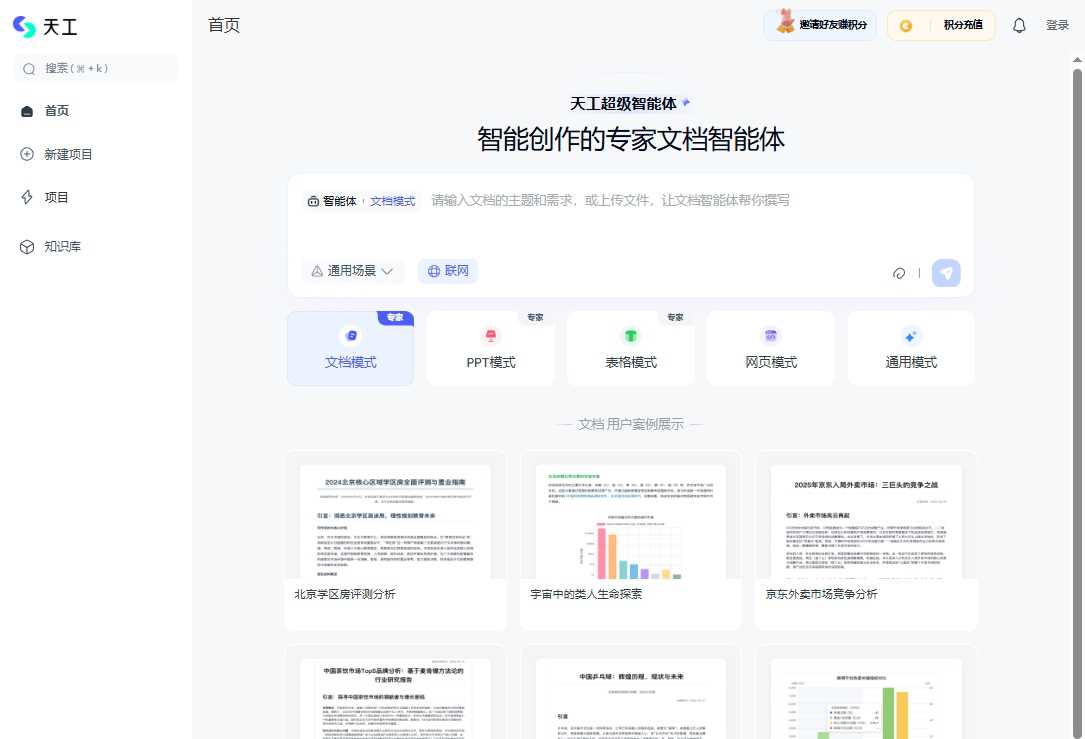Select the PPT模式 icon
This screenshot has width=1085, height=739.
coord(491,337)
